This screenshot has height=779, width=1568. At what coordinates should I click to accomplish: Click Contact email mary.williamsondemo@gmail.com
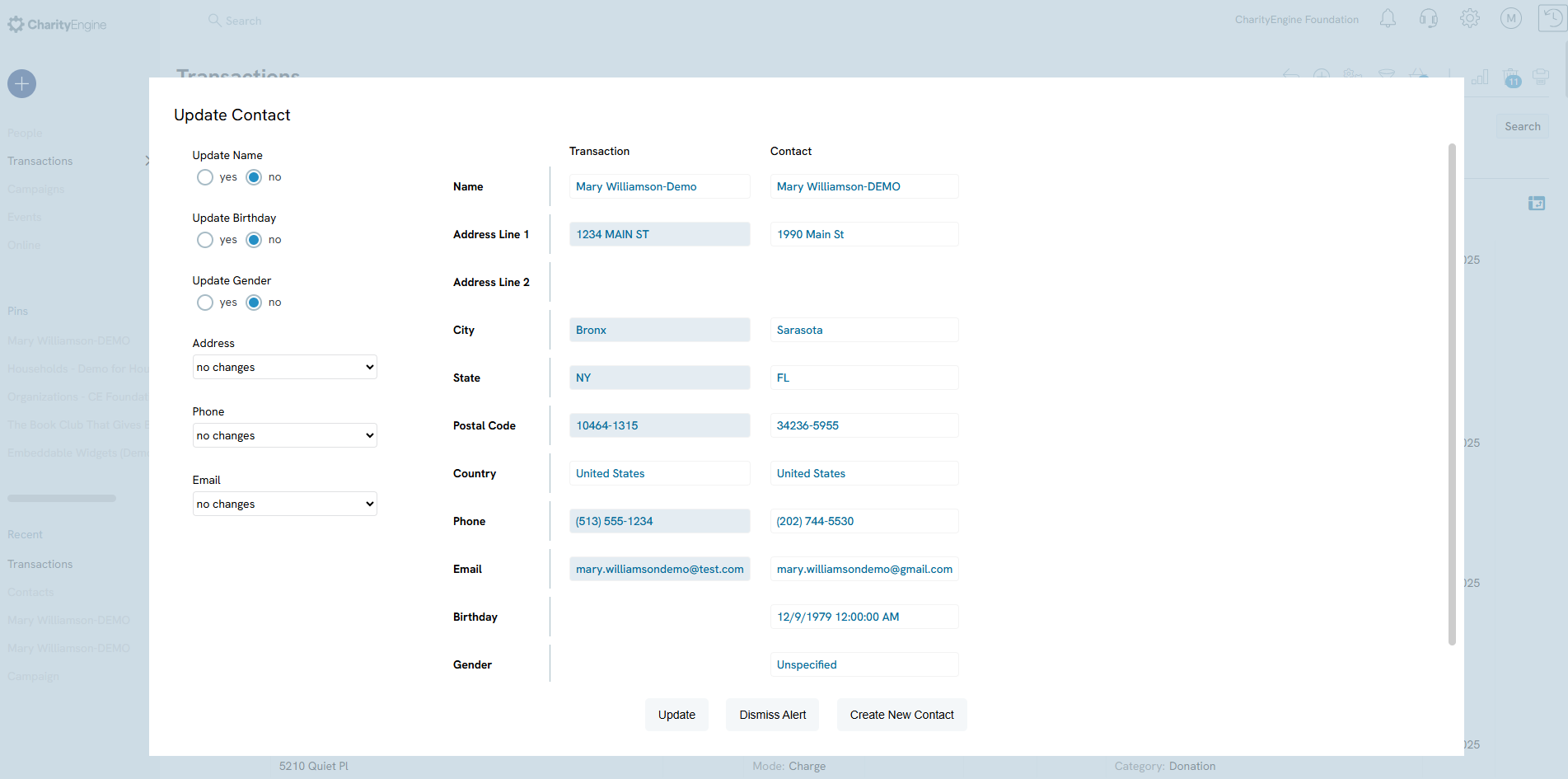pyautogui.click(x=864, y=569)
